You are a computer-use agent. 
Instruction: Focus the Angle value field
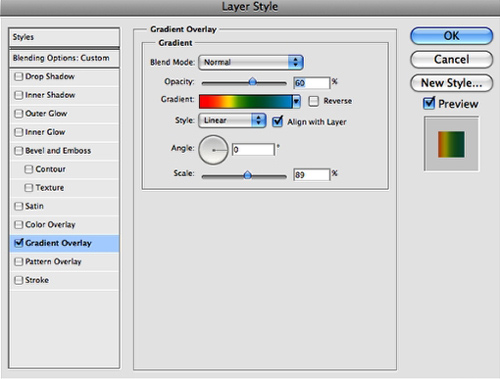point(253,149)
